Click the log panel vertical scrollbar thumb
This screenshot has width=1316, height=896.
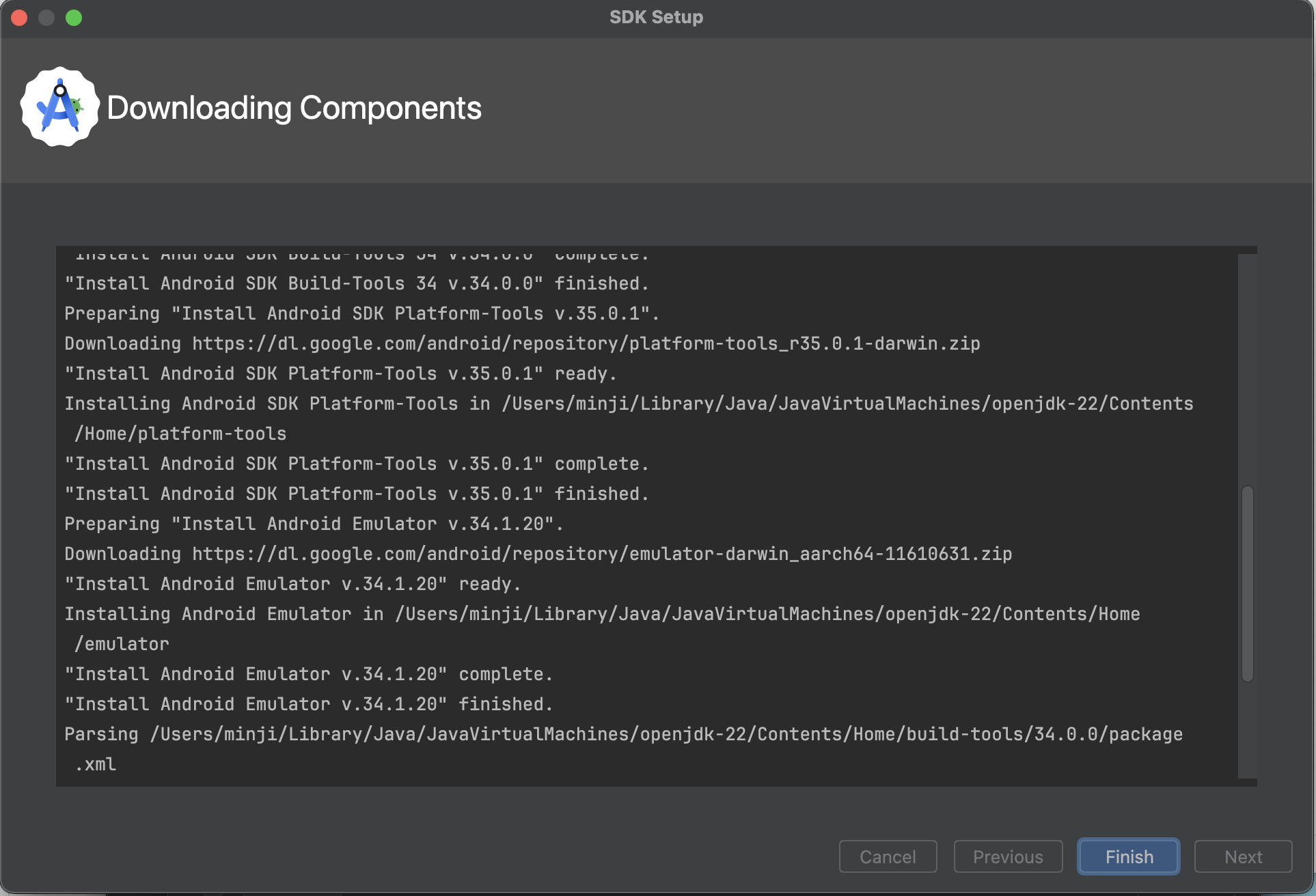point(1248,584)
